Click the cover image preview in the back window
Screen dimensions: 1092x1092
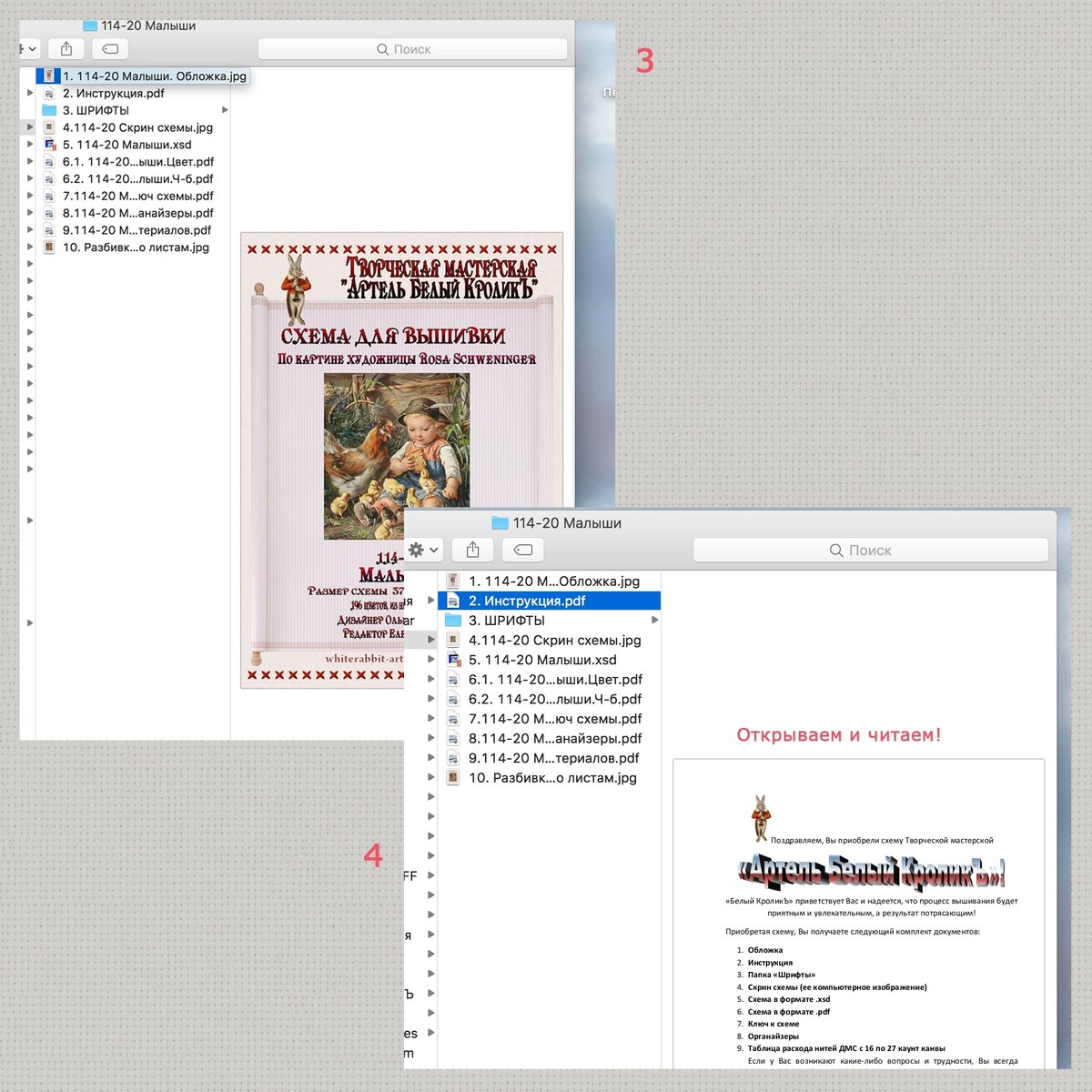[401, 460]
